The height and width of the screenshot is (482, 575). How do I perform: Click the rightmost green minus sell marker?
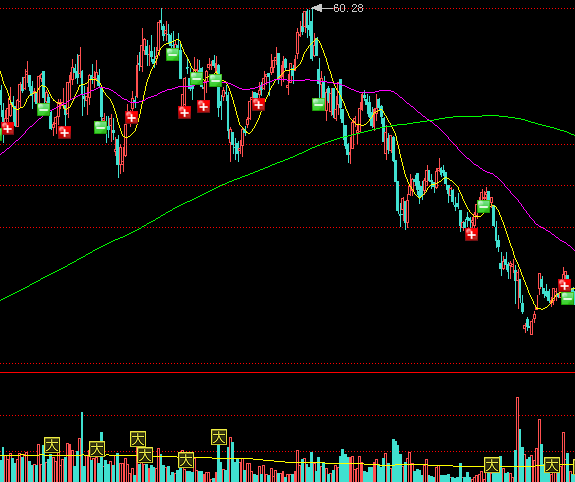pos(568,298)
